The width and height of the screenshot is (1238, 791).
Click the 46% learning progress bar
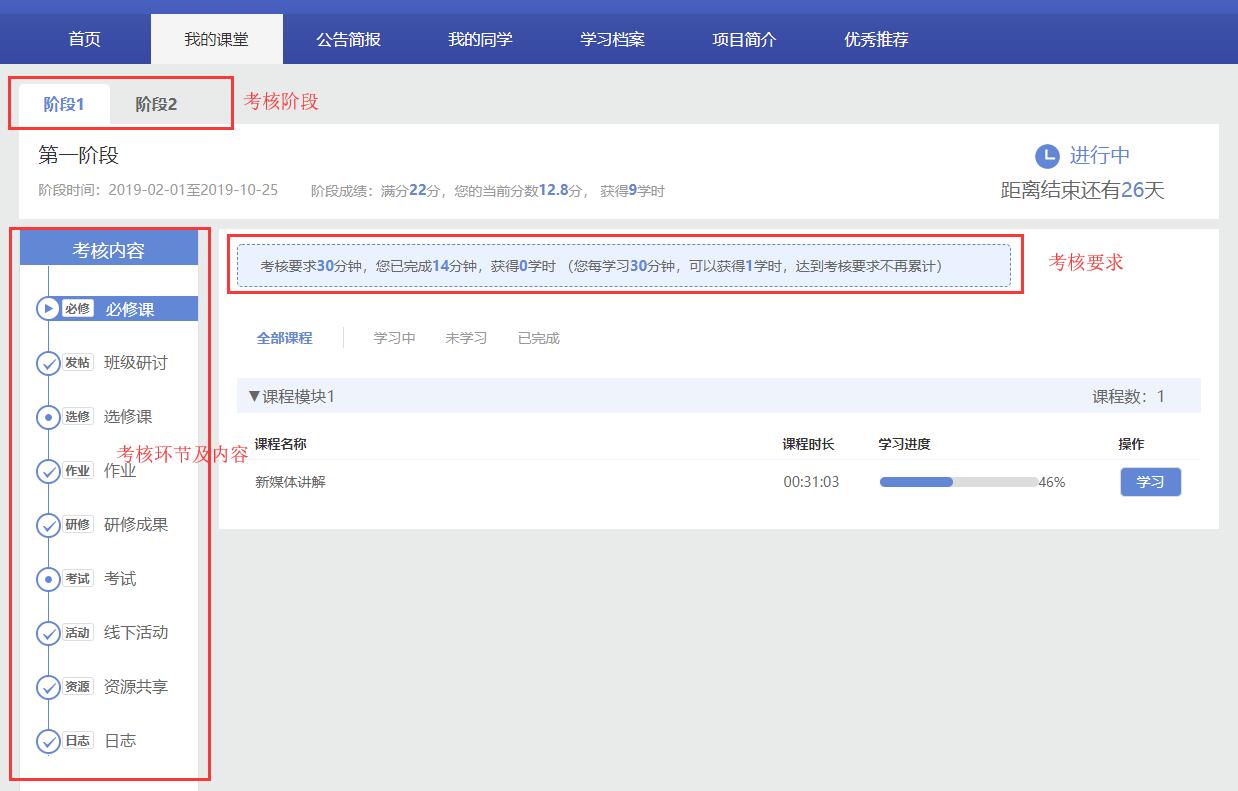[959, 482]
